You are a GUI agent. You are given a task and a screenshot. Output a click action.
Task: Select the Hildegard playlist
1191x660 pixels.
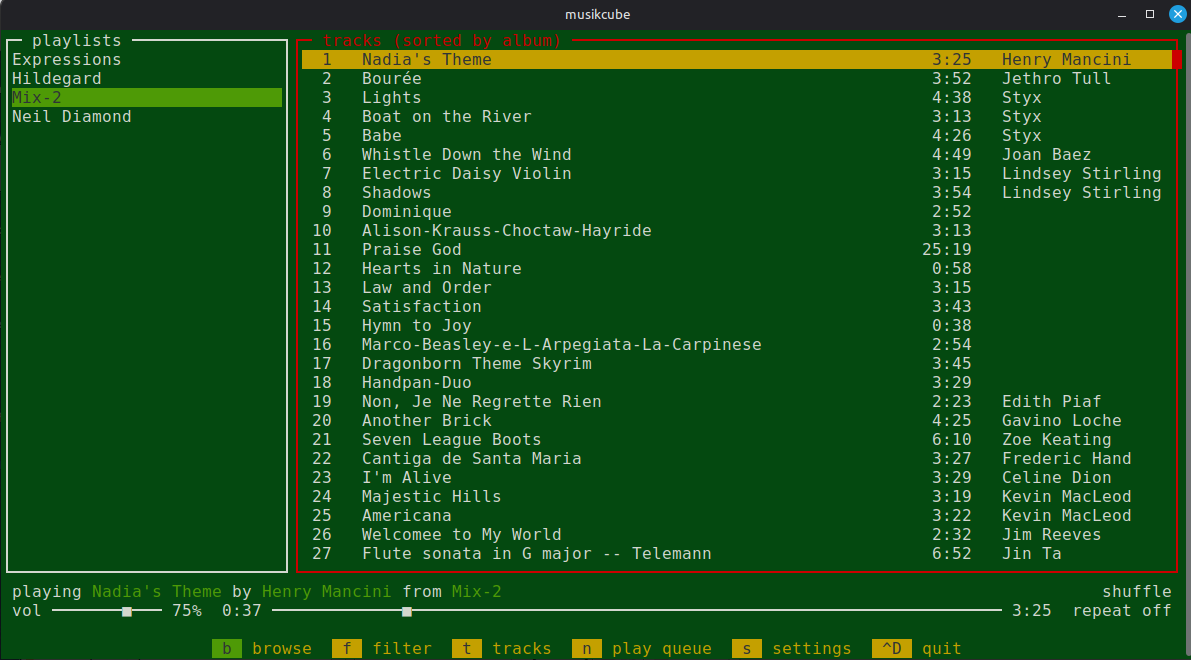[147, 79]
